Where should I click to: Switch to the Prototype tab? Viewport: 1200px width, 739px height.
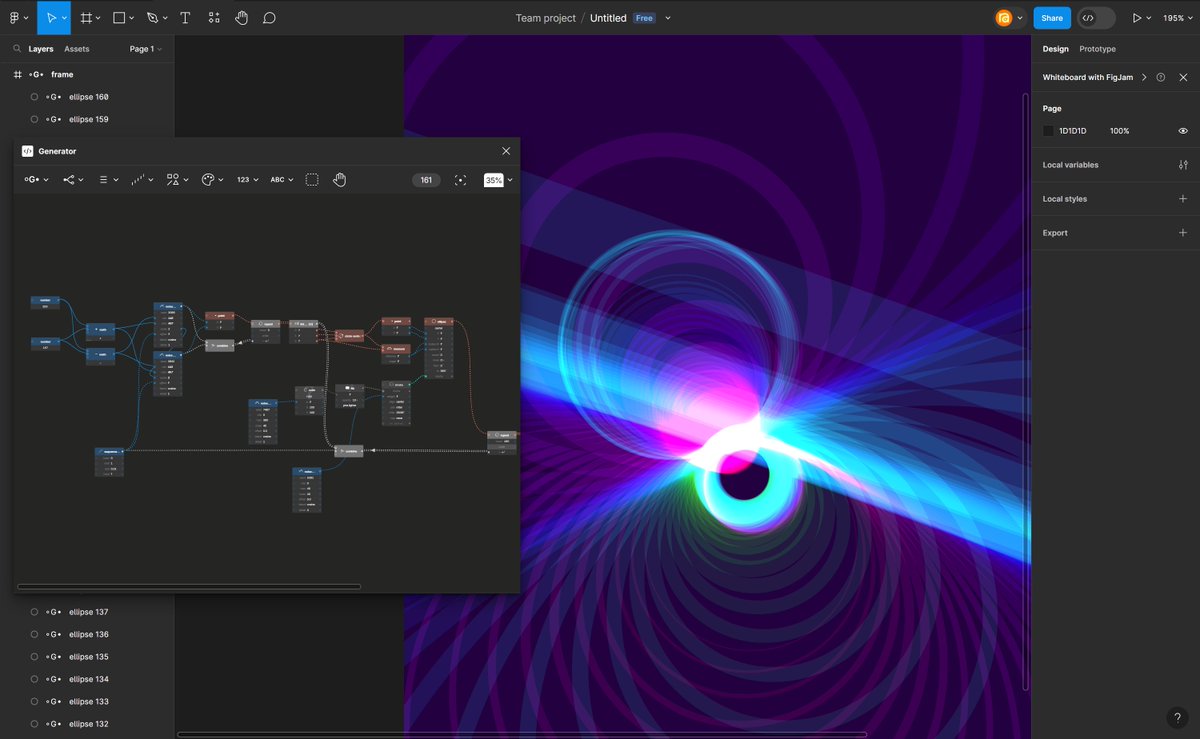coord(1097,49)
